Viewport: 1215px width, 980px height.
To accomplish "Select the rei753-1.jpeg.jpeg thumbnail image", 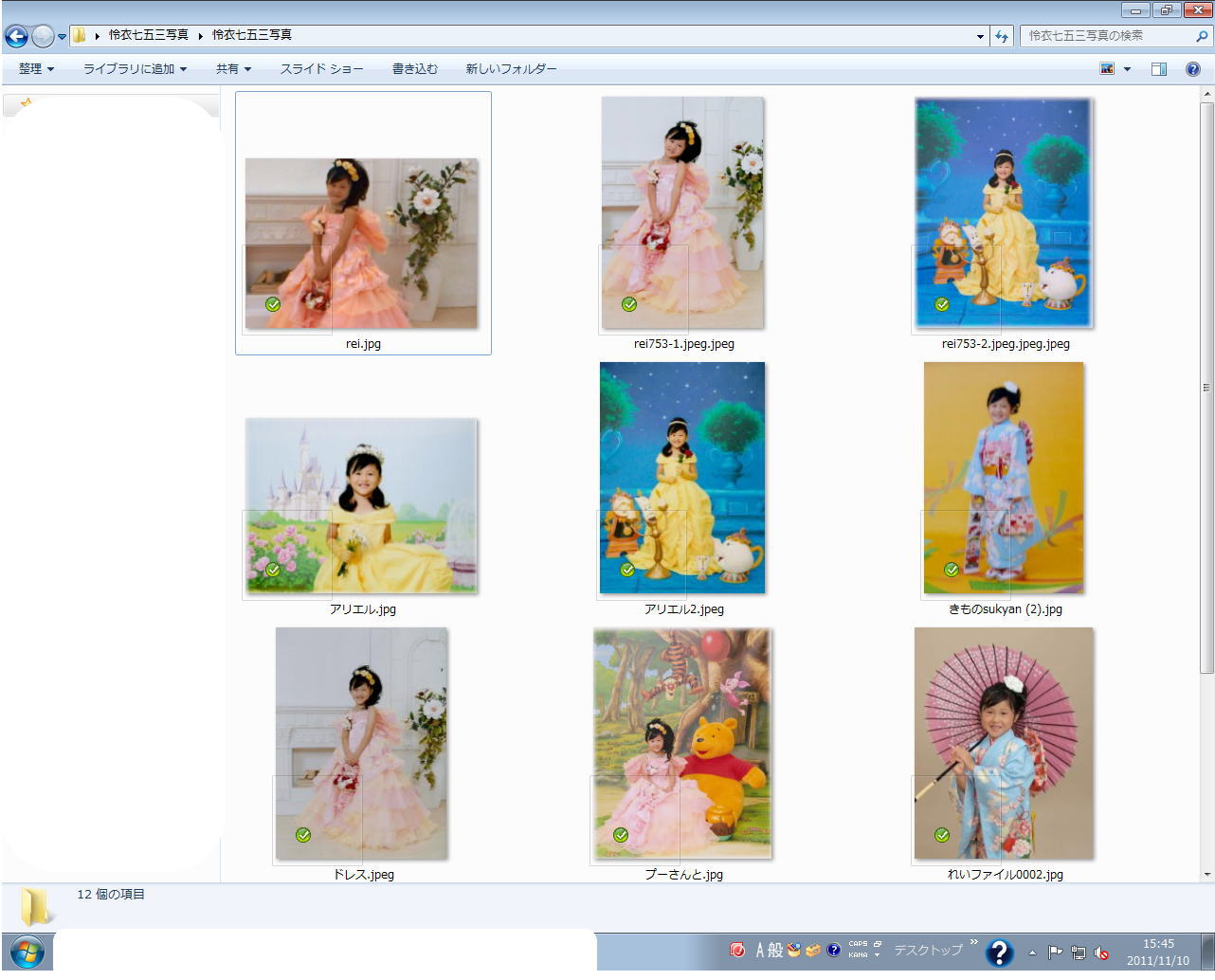I will 682,212.
